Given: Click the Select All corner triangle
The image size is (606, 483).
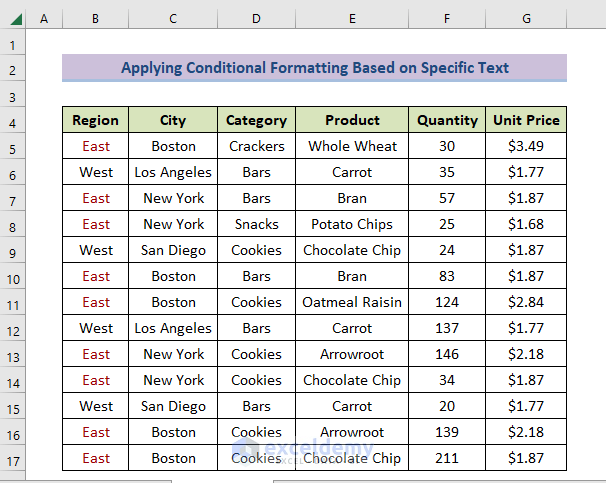Looking at the screenshot, I should click(x=13, y=19).
